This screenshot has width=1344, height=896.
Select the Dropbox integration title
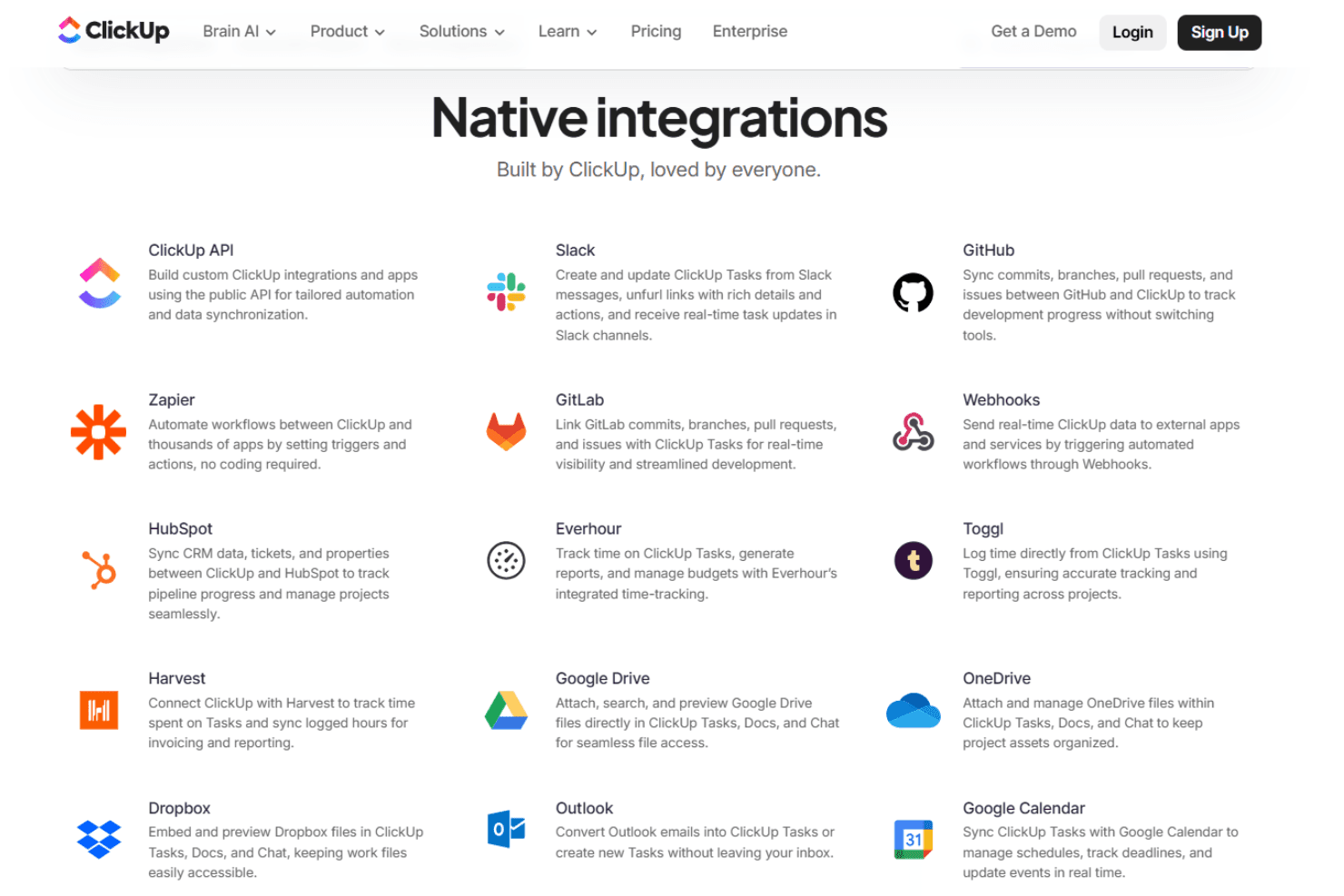coord(179,809)
